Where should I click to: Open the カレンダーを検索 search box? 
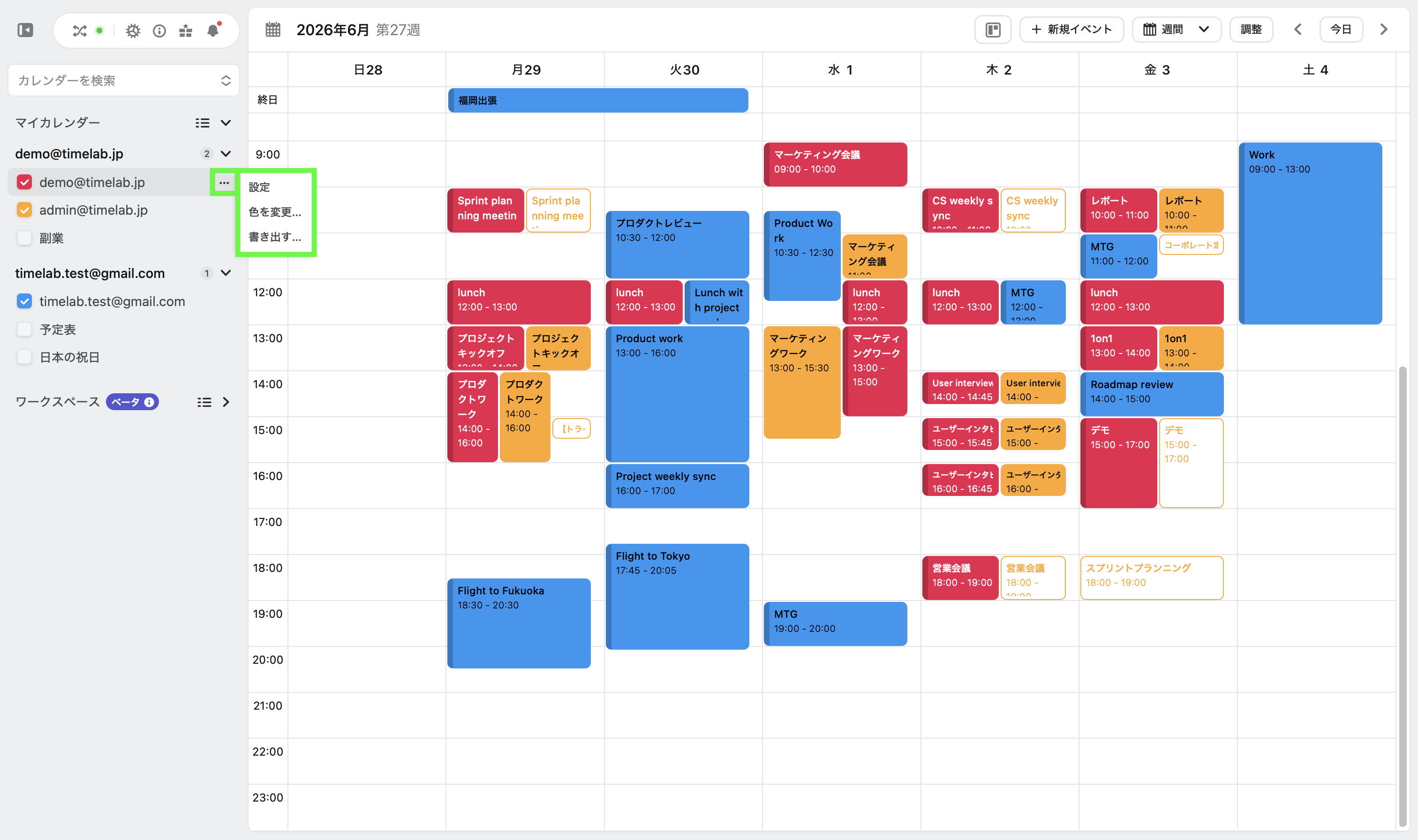123,80
